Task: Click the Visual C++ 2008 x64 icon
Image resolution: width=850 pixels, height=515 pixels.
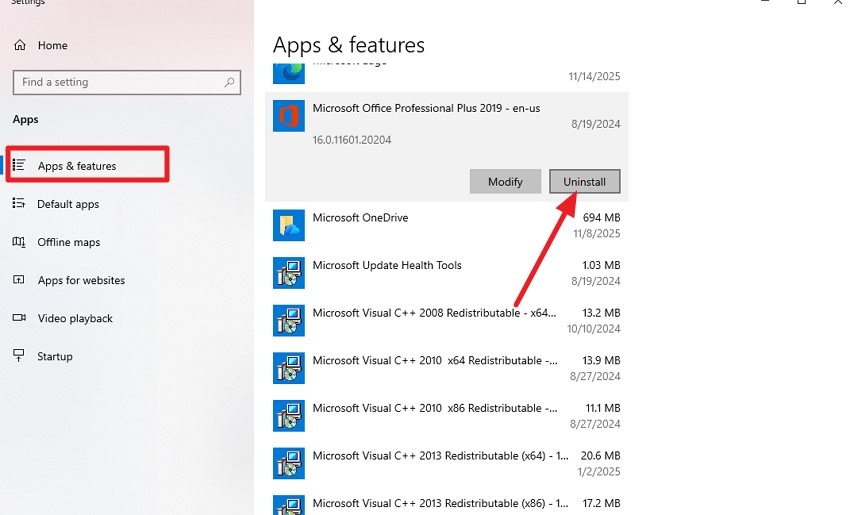Action: [x=288, y=320]
